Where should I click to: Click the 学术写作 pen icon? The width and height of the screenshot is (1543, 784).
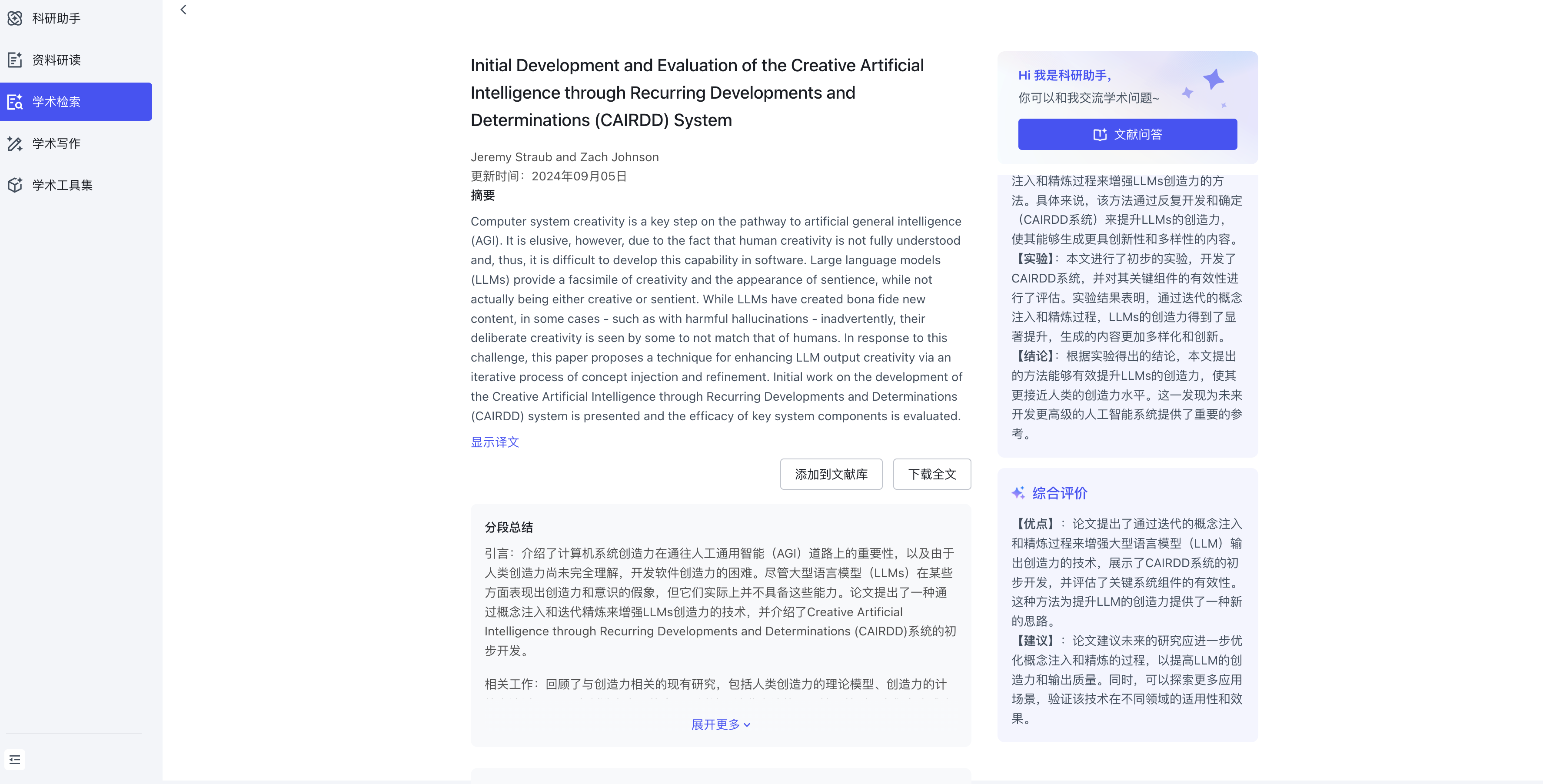click(x=15, y=144)
